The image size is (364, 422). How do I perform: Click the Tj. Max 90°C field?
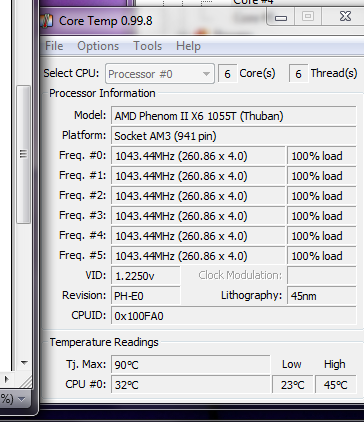[x=190, y=365]
